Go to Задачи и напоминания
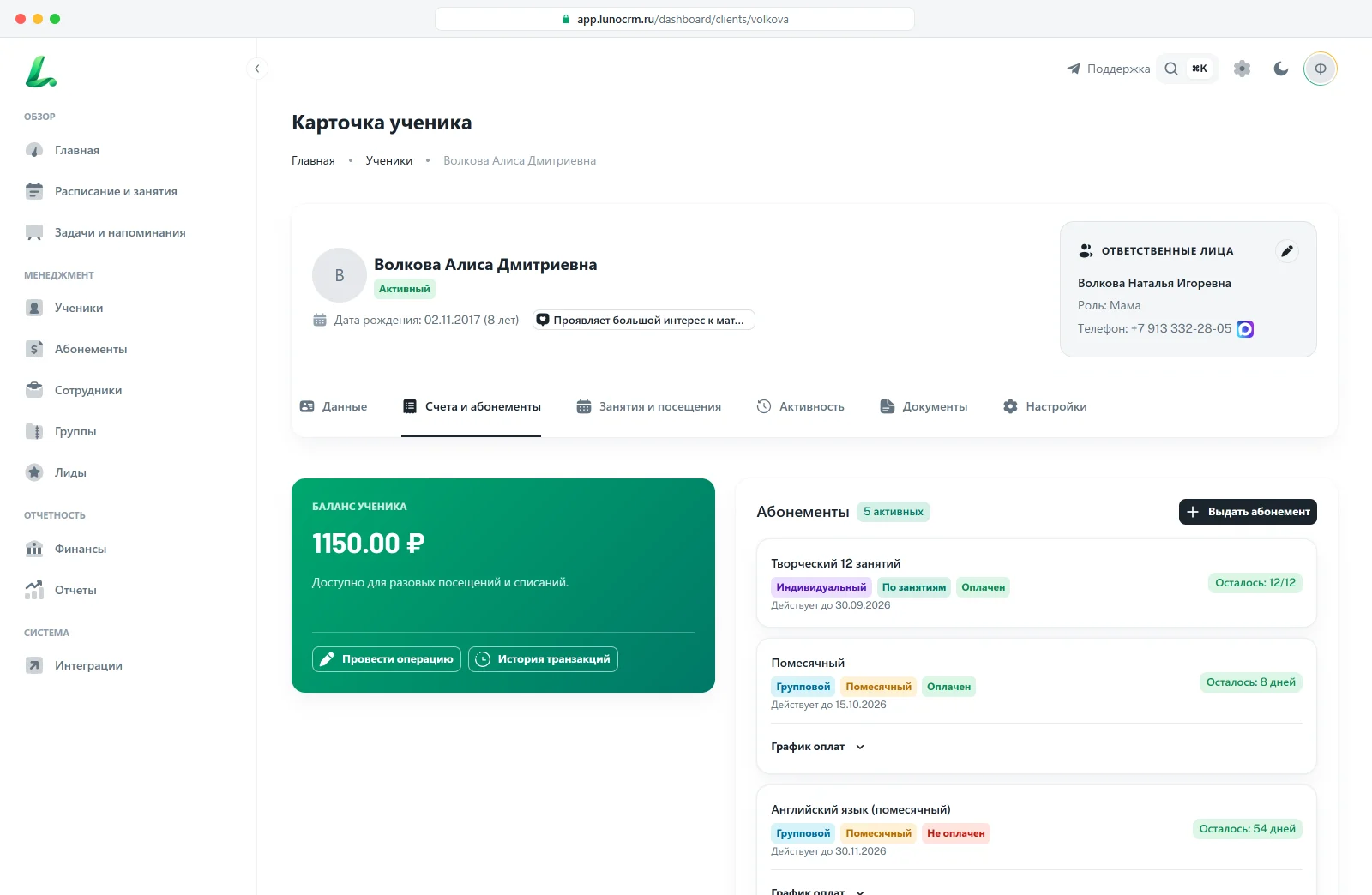 [x=120, y=232]
